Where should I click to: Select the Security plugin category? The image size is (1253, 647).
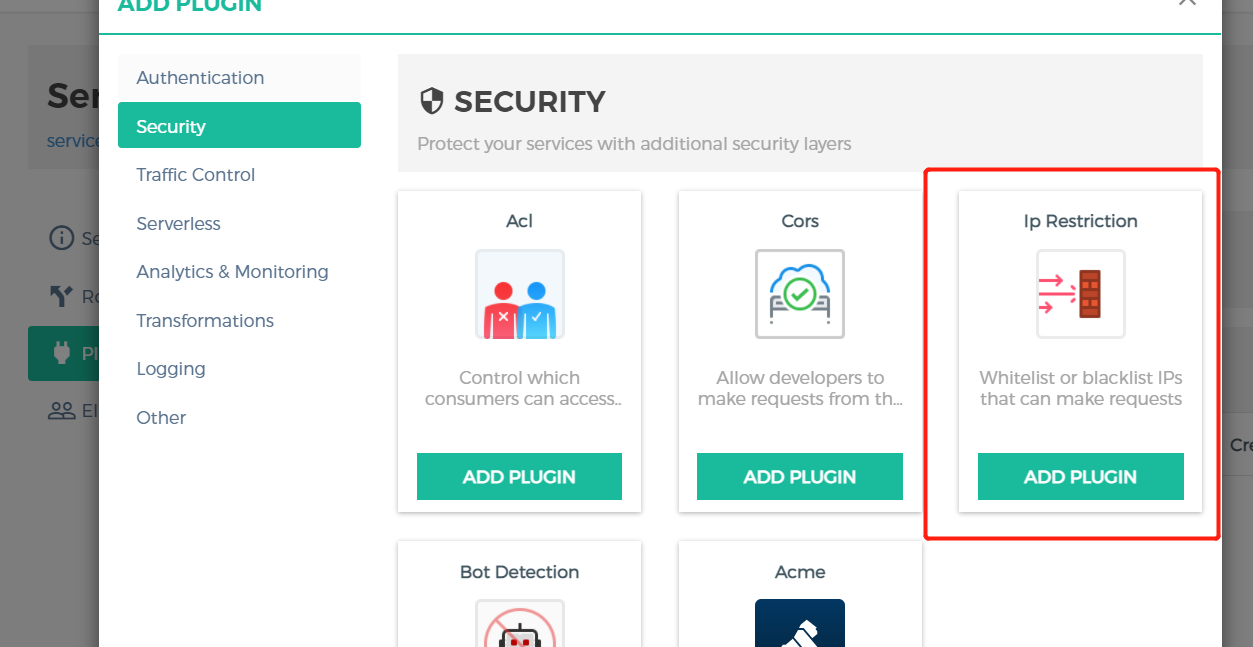[239, 126]
